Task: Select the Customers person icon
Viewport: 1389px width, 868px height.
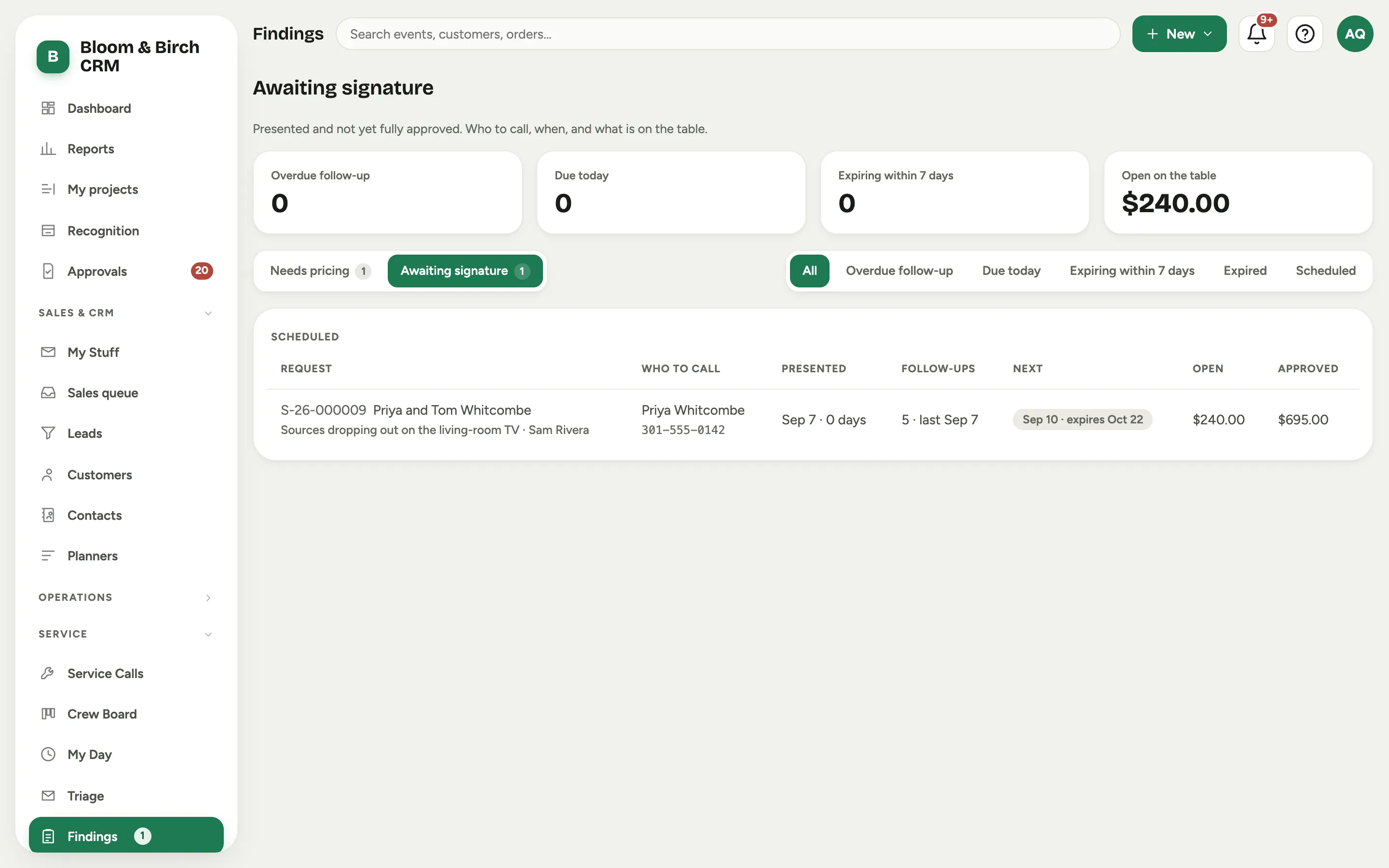Action: [x=48, y=475]
